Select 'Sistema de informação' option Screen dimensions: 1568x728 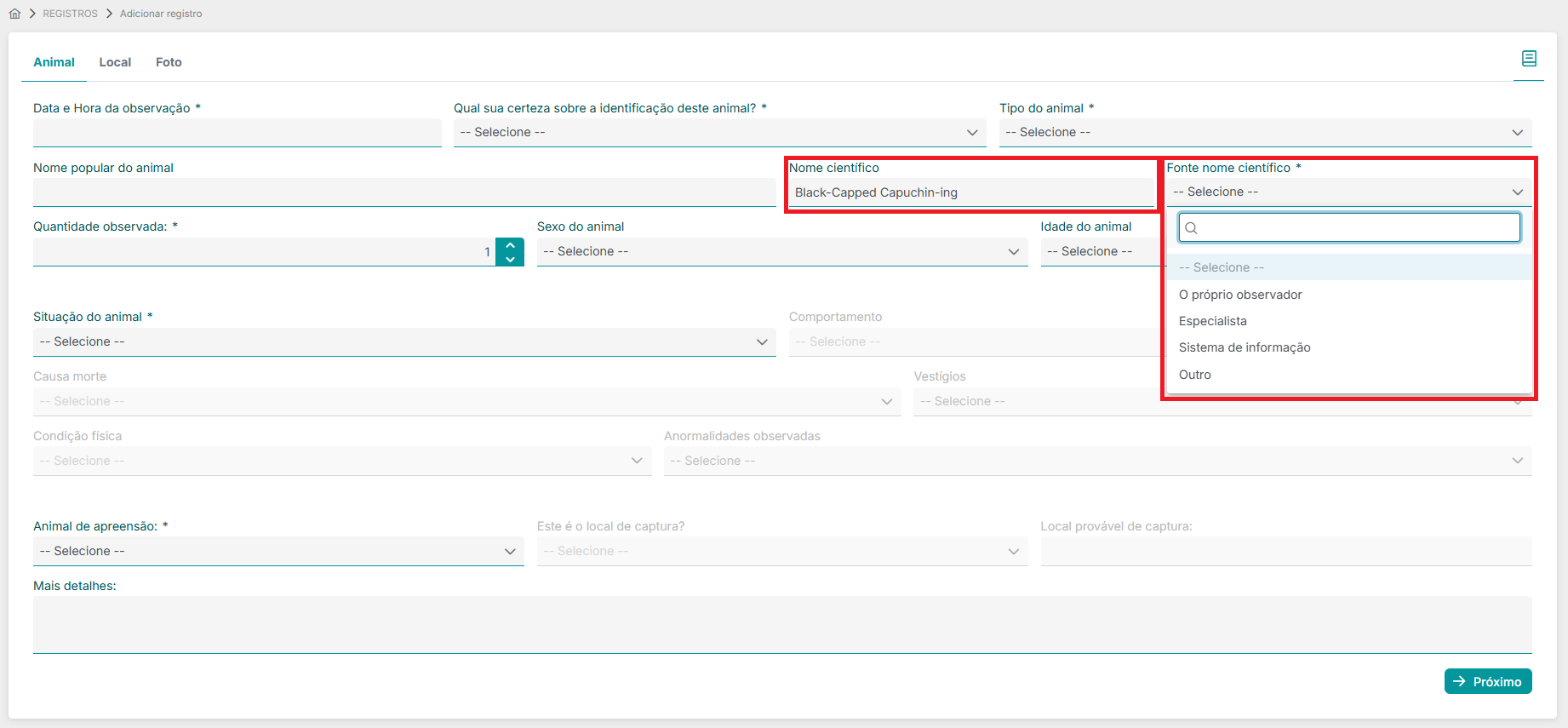(1244, 347)
